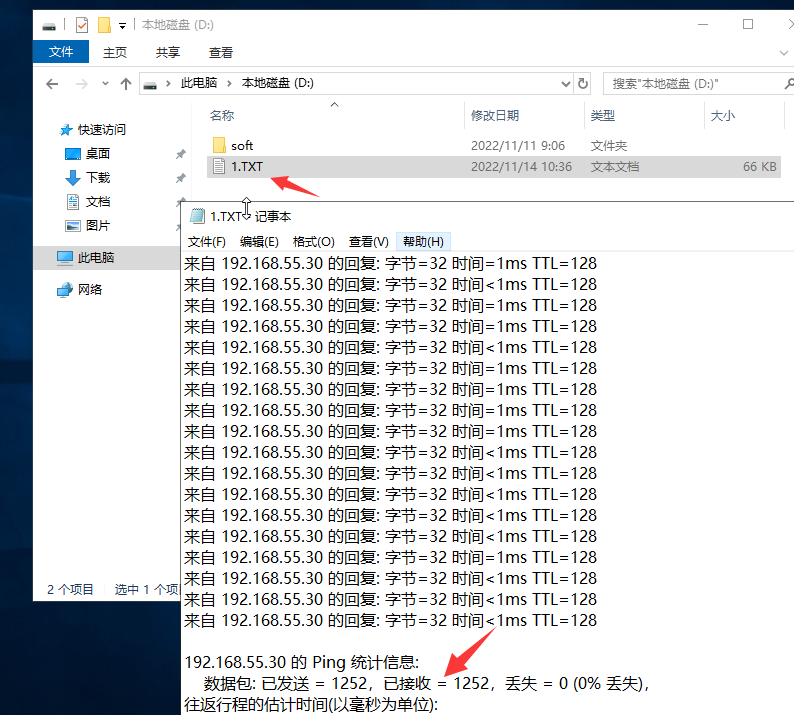Click the Forward navigation arrow

81,84
